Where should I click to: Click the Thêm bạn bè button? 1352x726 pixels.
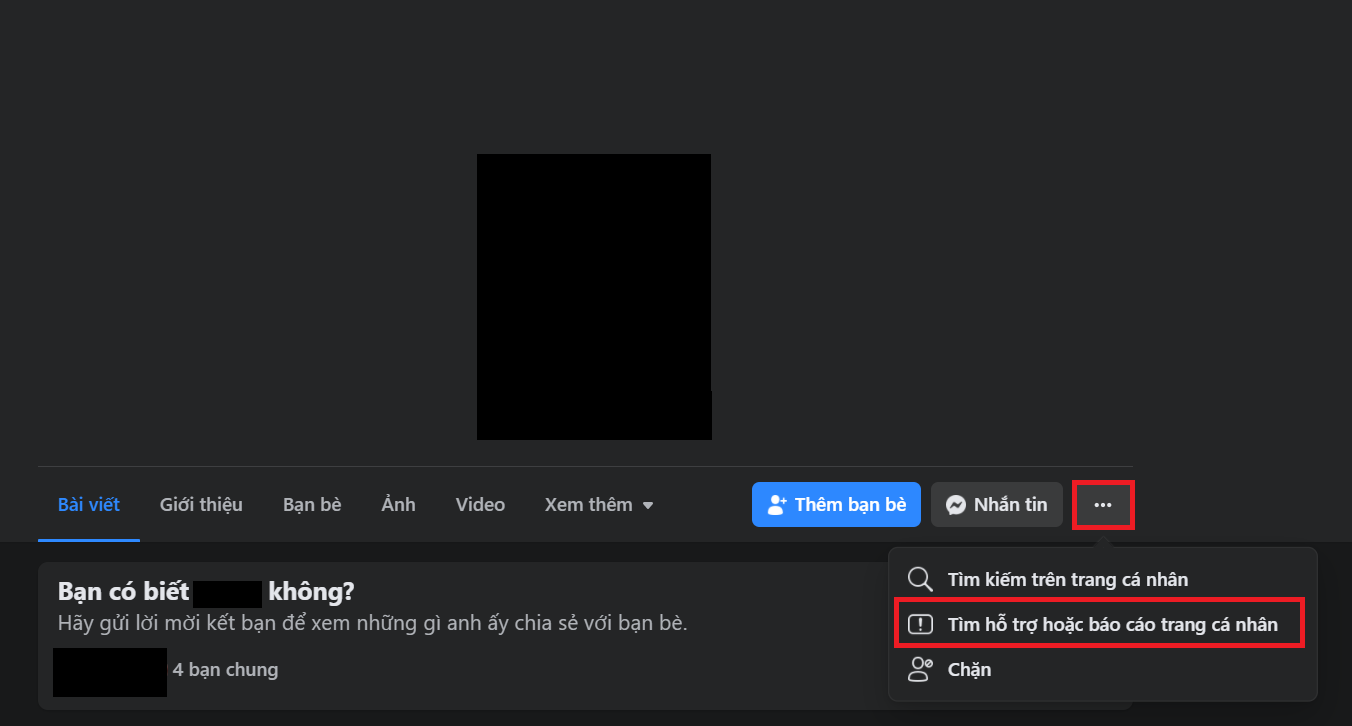pos(836,504)
